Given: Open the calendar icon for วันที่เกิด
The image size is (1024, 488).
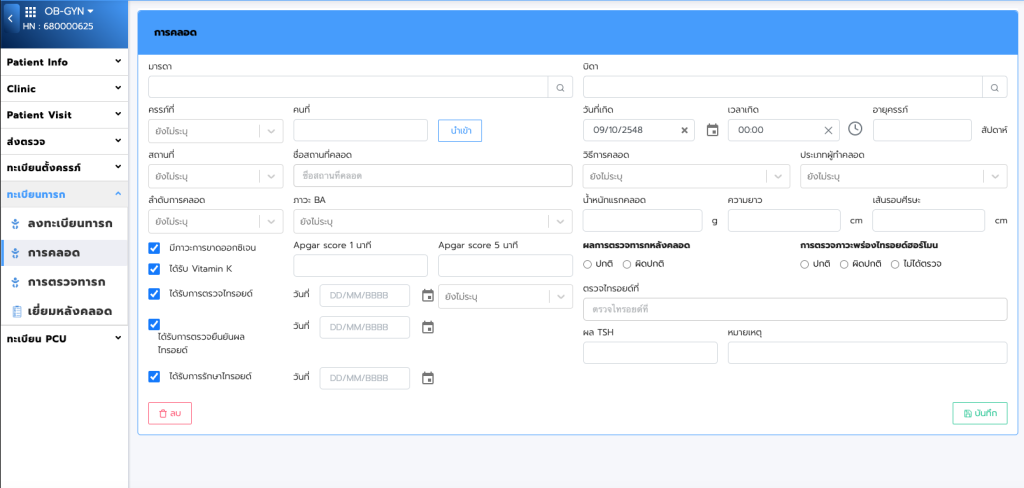Looking at the screenshot, I should pyautogui.click(x=713, y=130).
